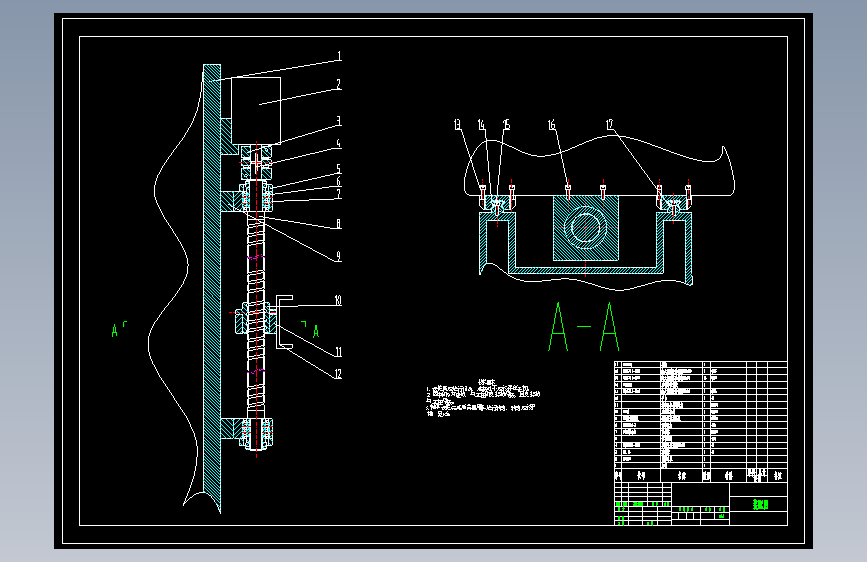The height and width of the screenshot is (562, 867).
Task: Click part number label 11
Action: pyautogui.click(x=338, y=352)
